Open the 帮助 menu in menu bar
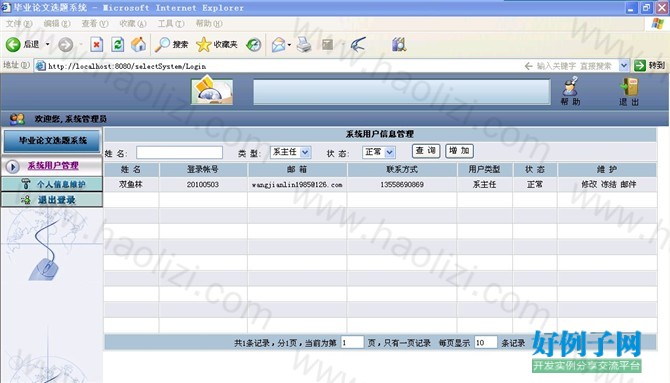670x383 pixels. (x=209, y=24)
